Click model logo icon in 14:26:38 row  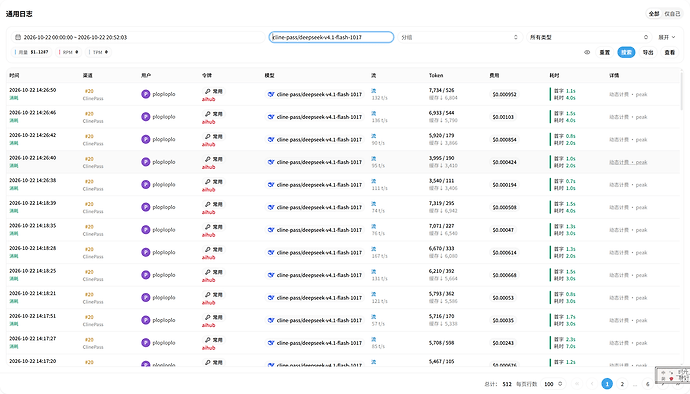pyautogui.click(x=271, y=184)
